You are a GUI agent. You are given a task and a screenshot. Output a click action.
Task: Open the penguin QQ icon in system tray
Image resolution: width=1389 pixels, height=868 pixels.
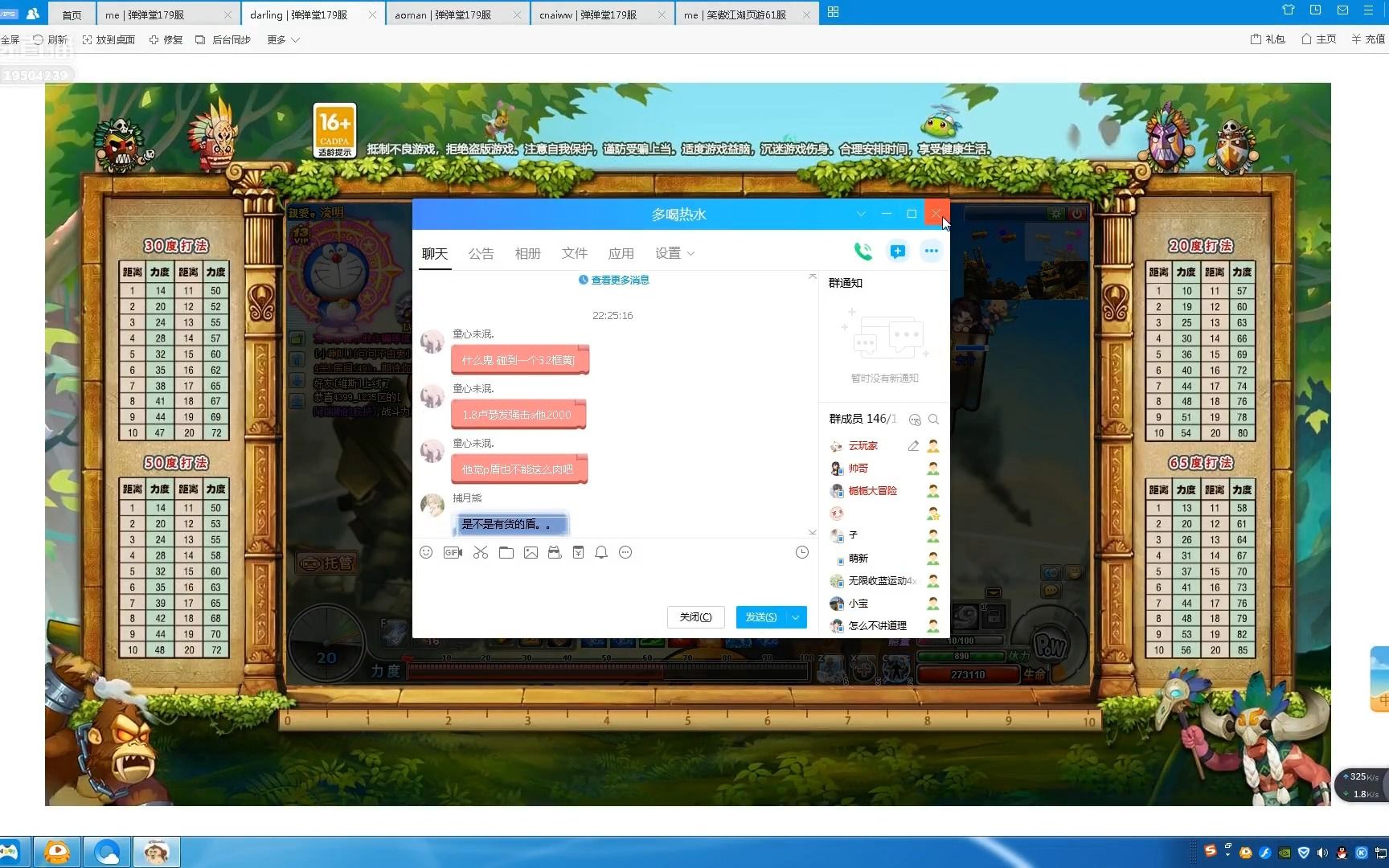tap(1342, 853)
